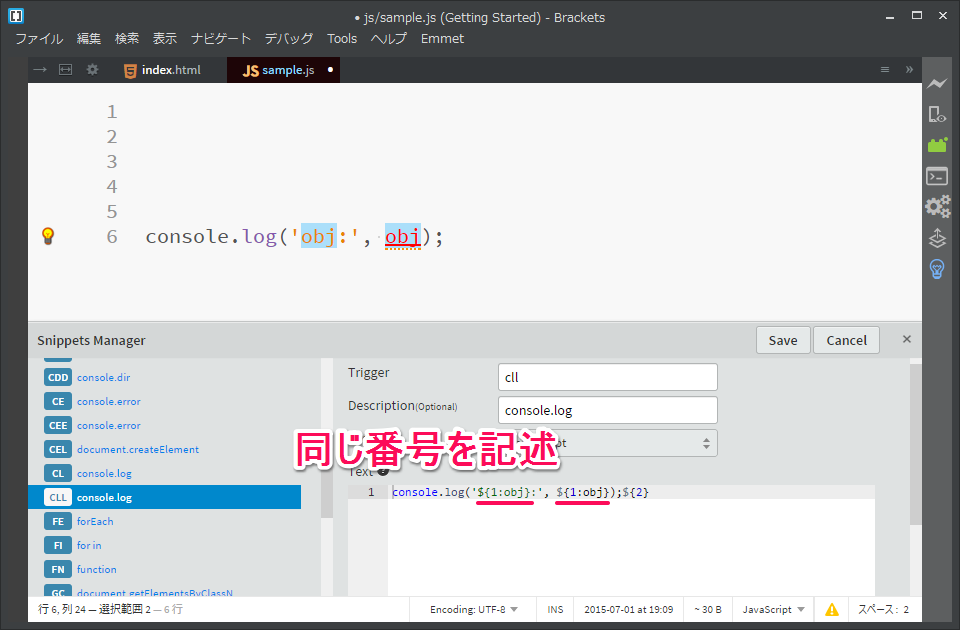This screenshot has height=630, width=960.
Task: Save the snippet with the Save button
Action: pos(783,340)
